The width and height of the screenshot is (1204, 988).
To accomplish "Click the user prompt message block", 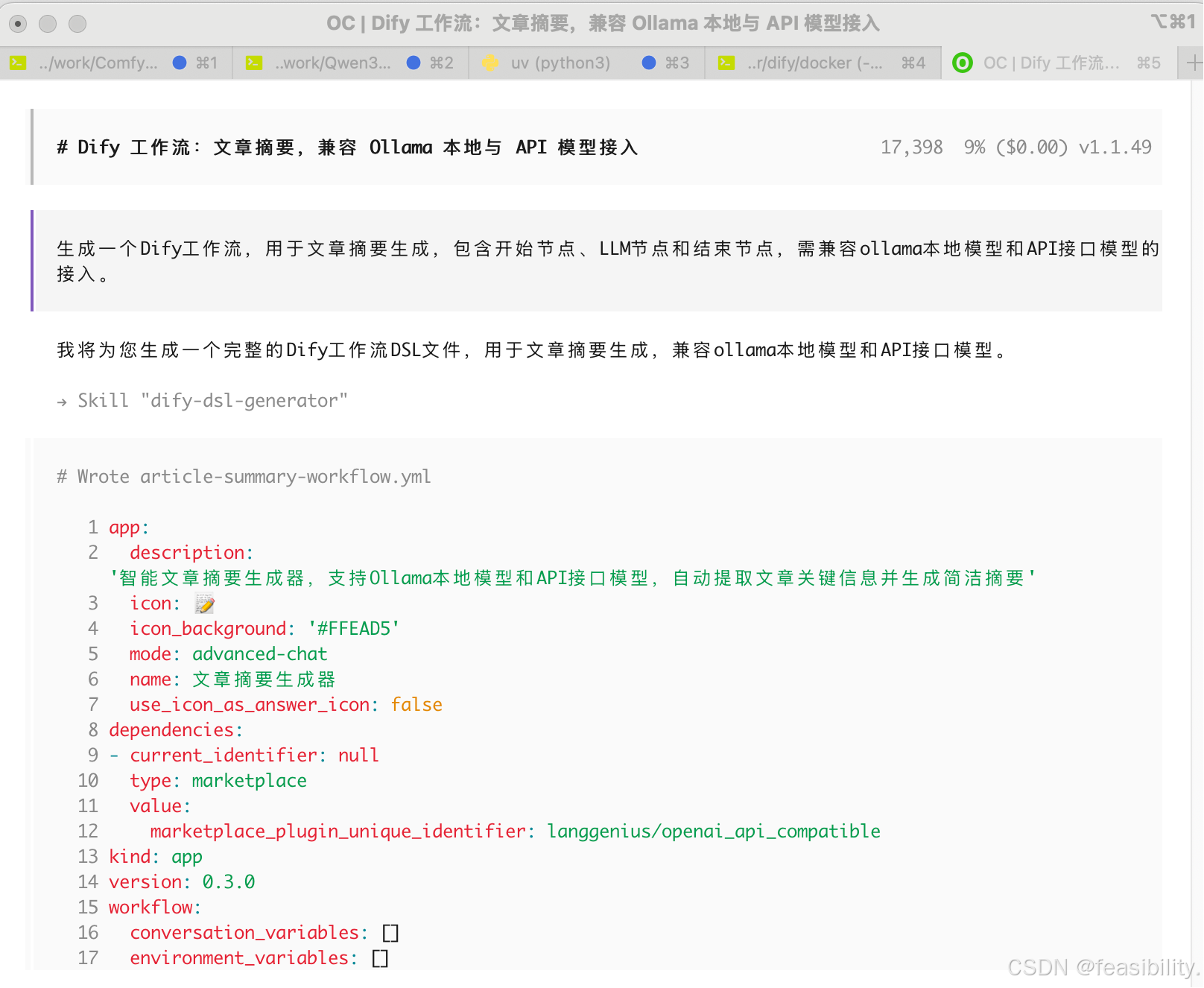I will [597, 261].
